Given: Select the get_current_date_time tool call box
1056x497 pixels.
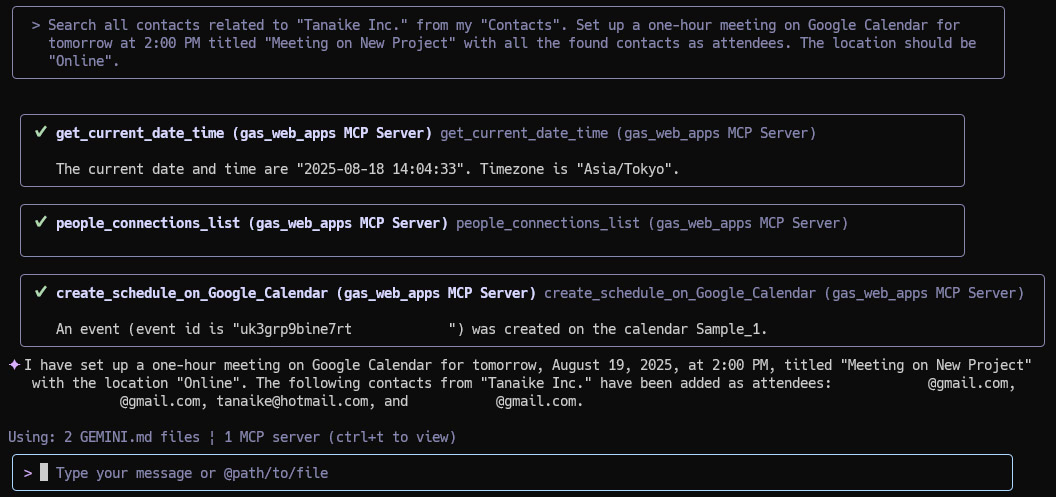Looking at the screenshot, I should [x=492, y=150].
